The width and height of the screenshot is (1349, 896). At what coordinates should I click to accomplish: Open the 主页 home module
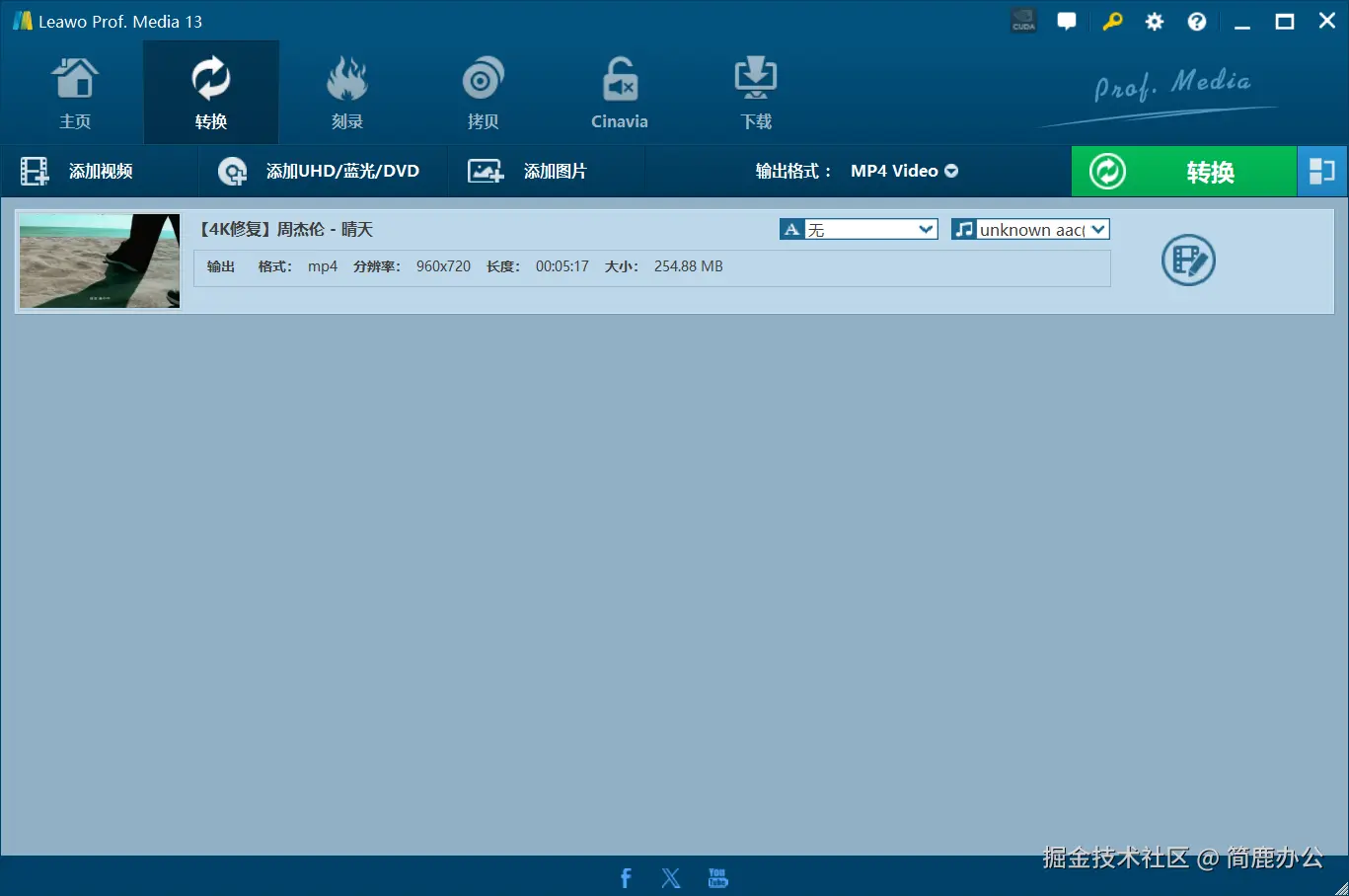(75, 94)
